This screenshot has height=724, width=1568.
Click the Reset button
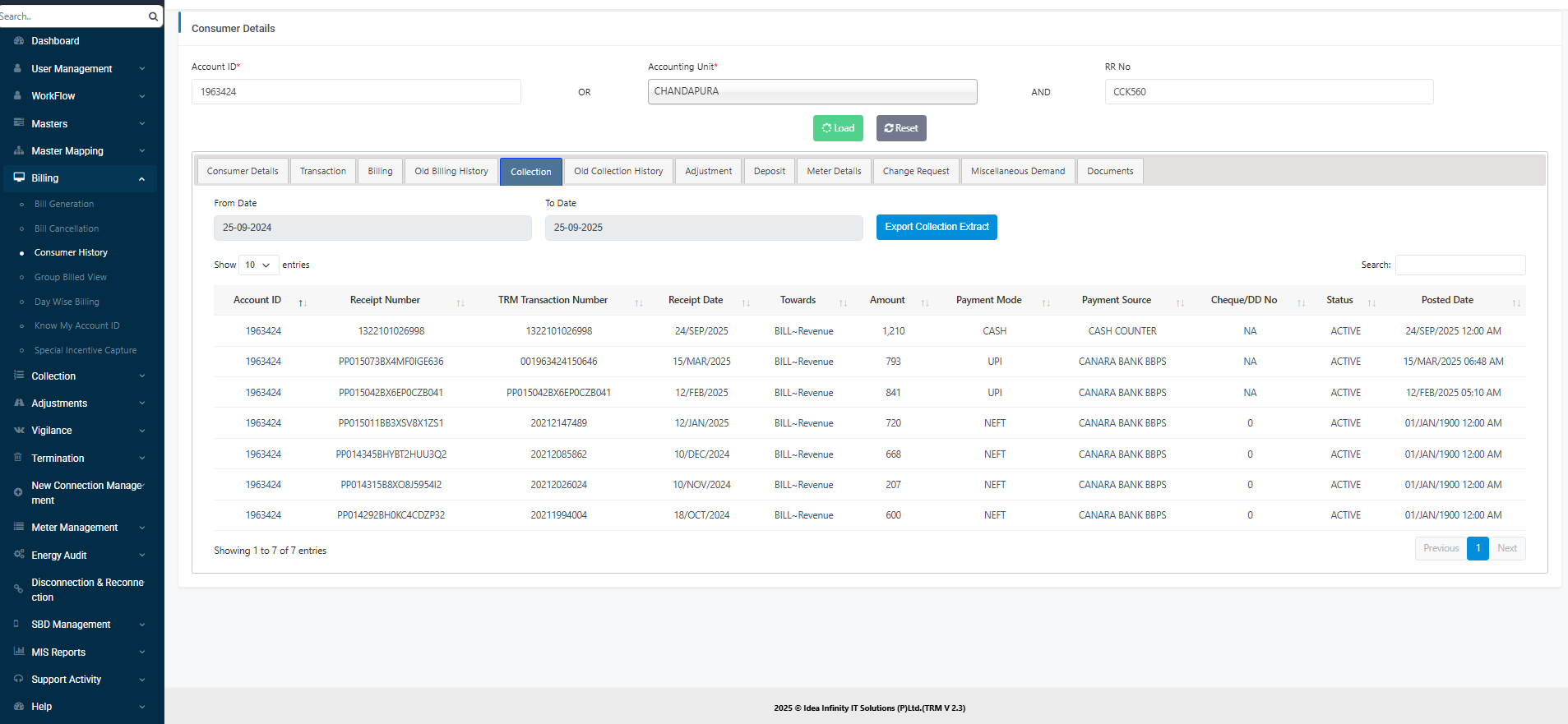[901, 128]
